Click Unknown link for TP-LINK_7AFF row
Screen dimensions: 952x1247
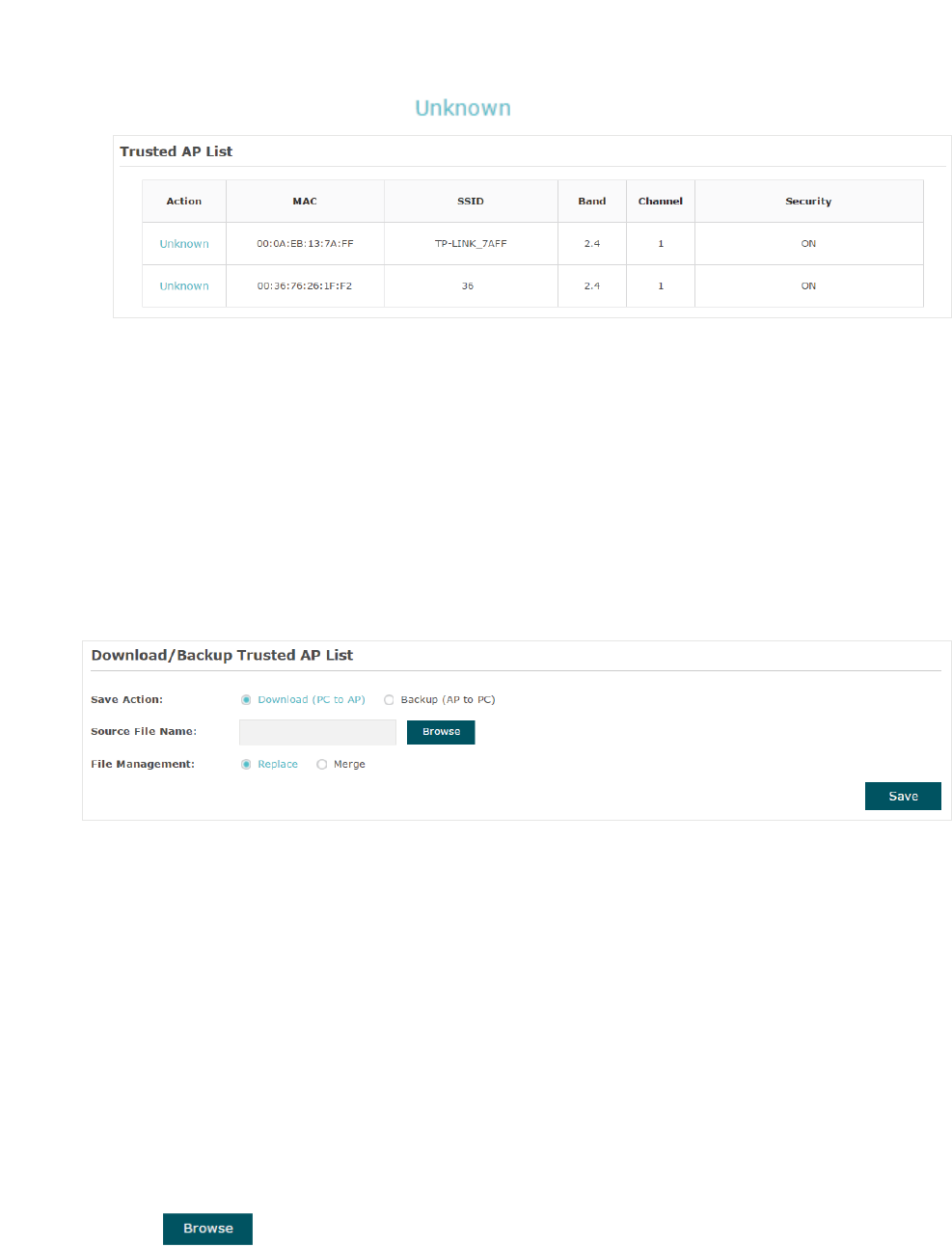tap(184, 244)
